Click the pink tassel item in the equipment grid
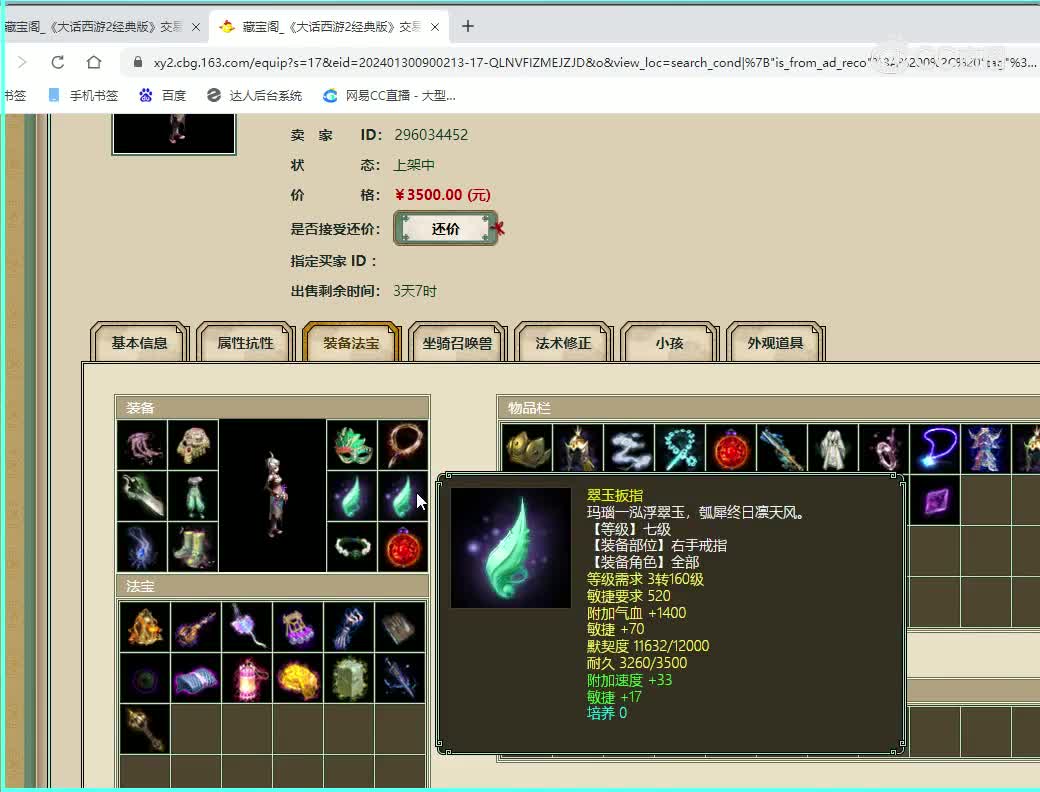1040x792 pixels. (x=142, y=445)
